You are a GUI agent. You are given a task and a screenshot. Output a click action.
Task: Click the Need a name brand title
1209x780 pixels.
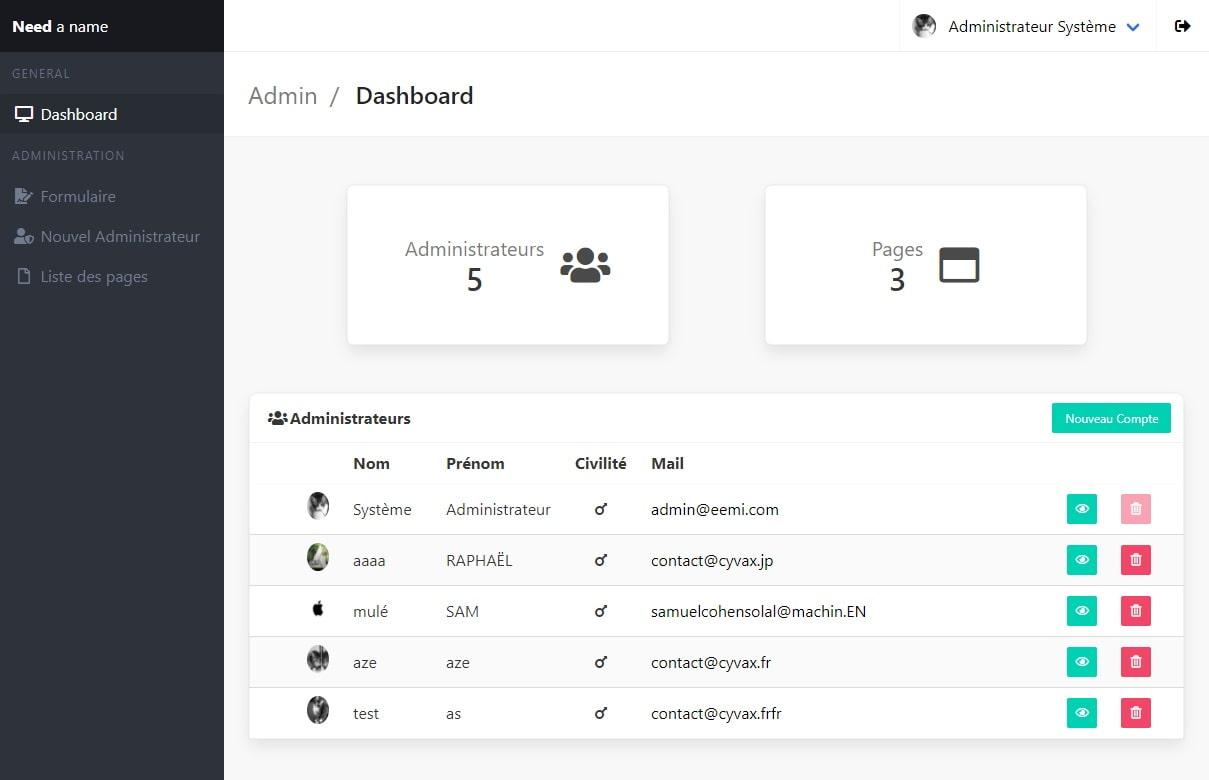[x=60, y=27]
